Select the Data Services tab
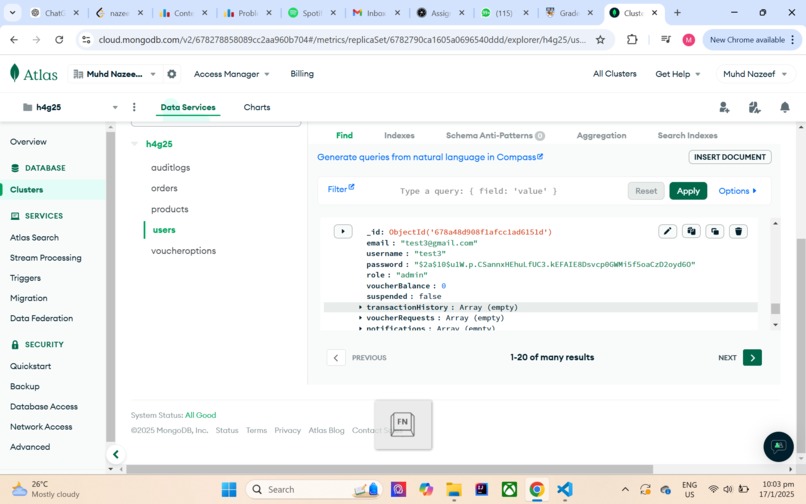The image size is (806, 504). (188, 107)
